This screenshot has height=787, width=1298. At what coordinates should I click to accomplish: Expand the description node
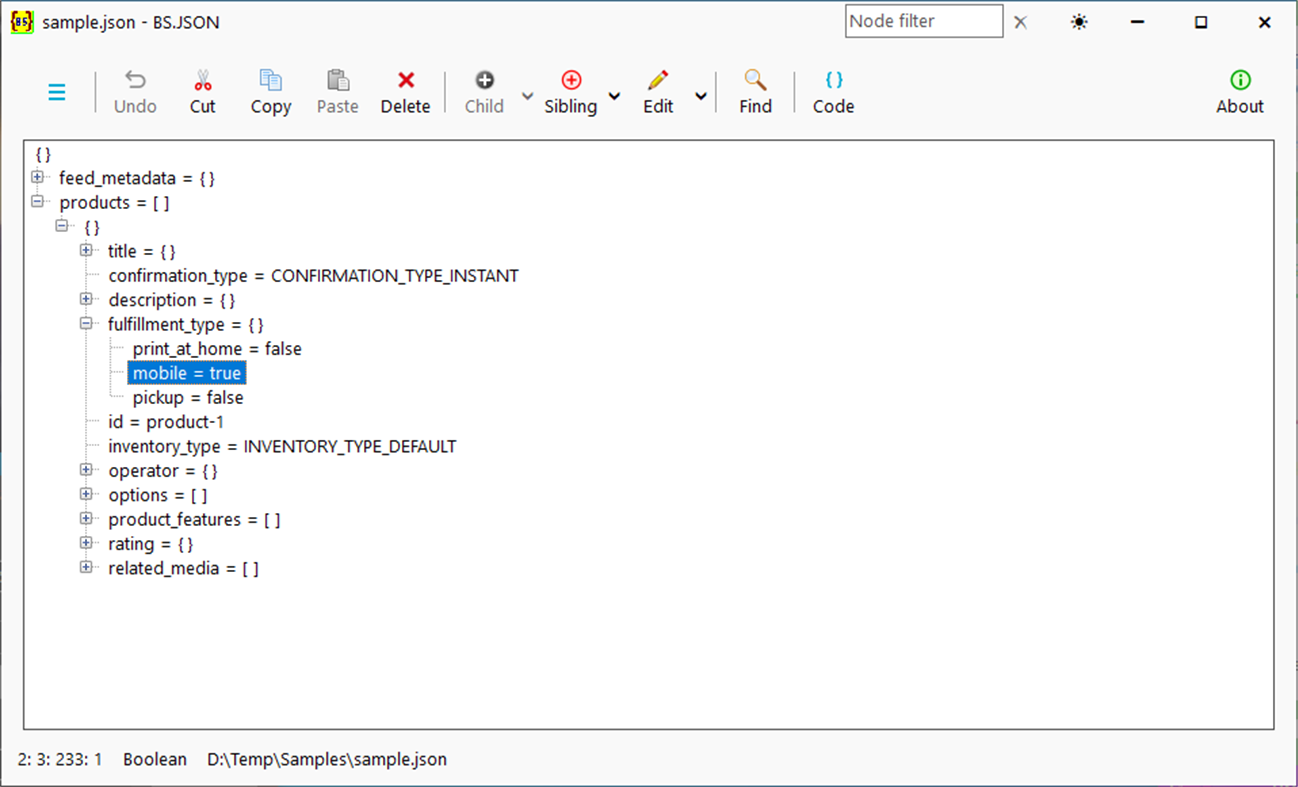click(x=86, y=299)
